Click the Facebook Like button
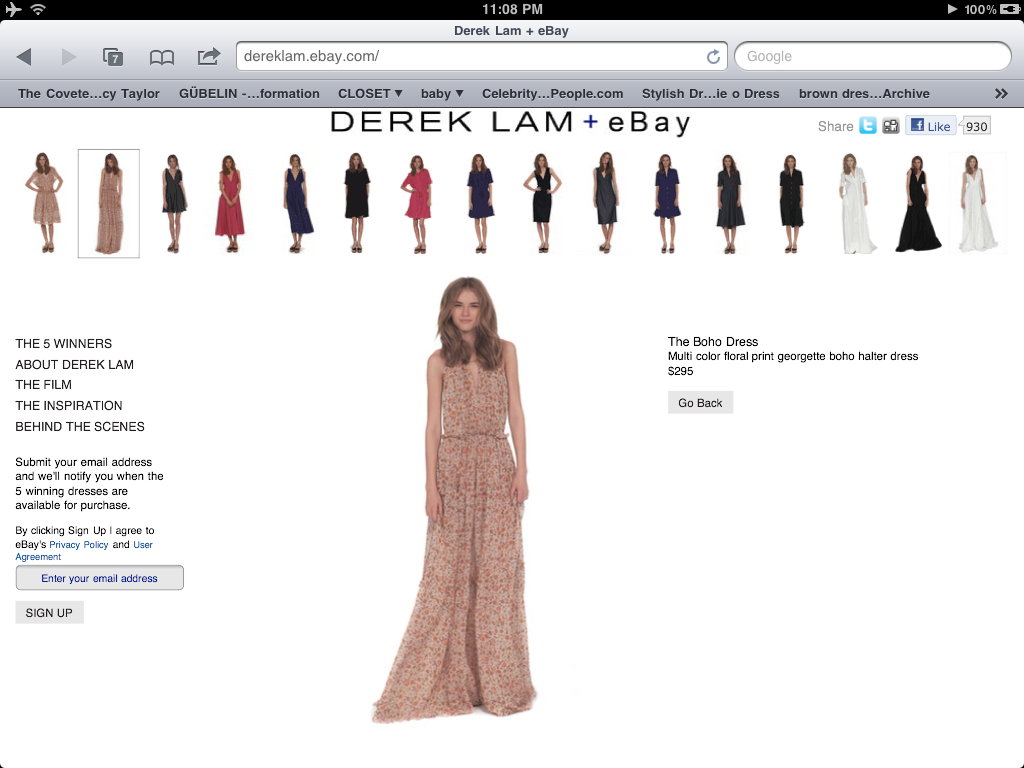The height and width of the screenshot is (768, 1024). (931, 125)
